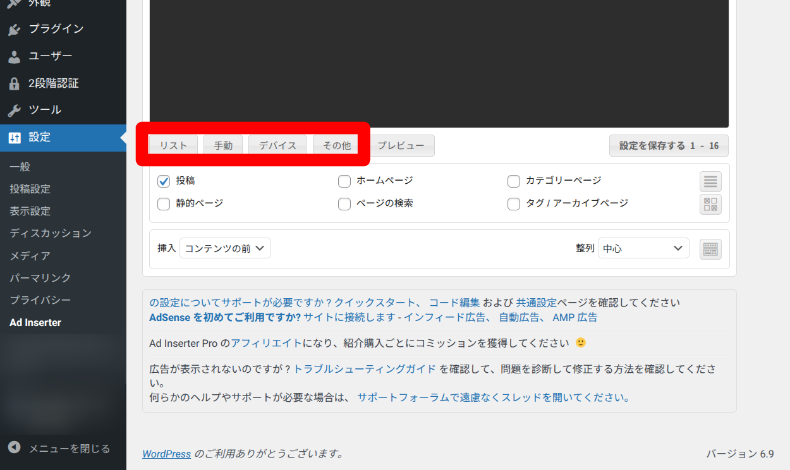The width and height of the screenshot is (790, 470).
Task: Open ディスカッション submenu item
Action: point(50,233)
